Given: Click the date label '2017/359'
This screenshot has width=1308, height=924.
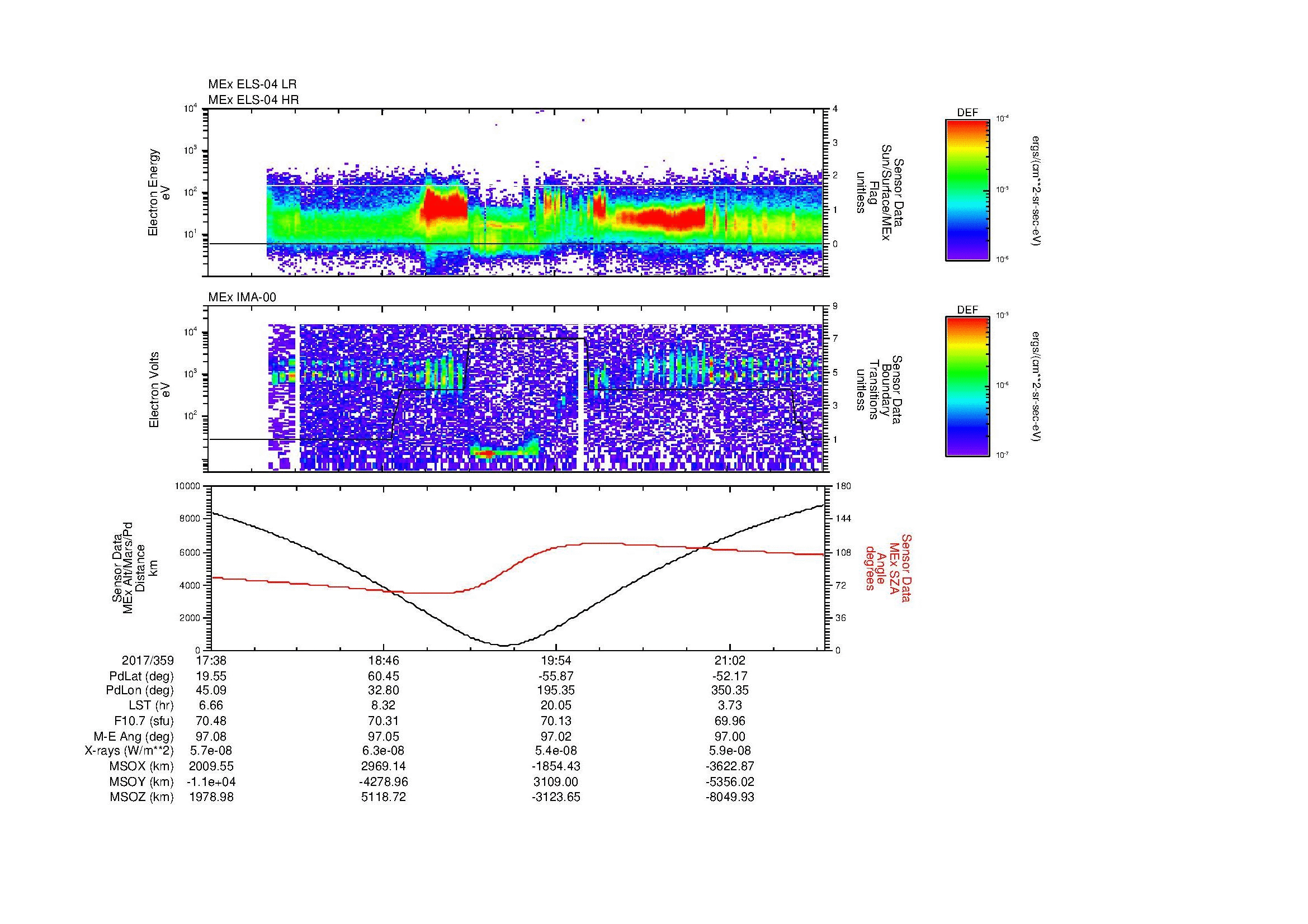Looking at the screenshot, I should coord(148,661).
